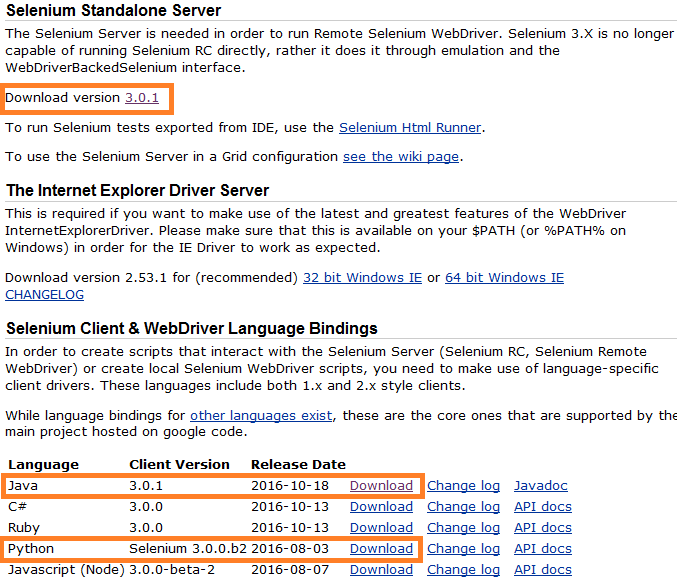Viewport: 677px width, 582px height.
Task: Download 64 bit Windows IE driver
Action: (x=504, y=278)
